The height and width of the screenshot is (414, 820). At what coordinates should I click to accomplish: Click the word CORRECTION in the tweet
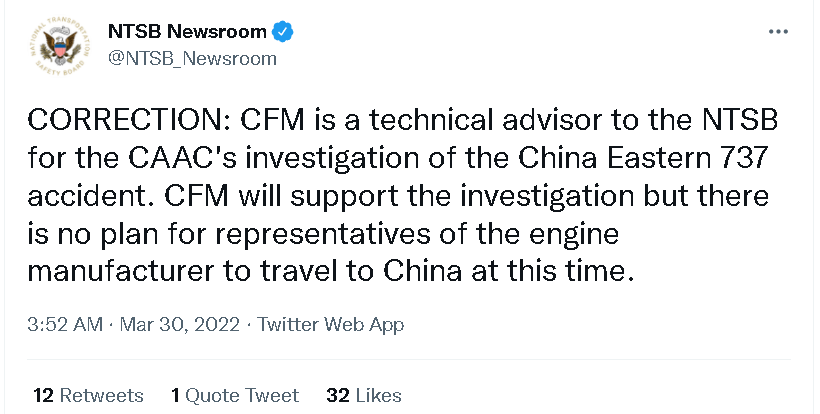[127, 121]
